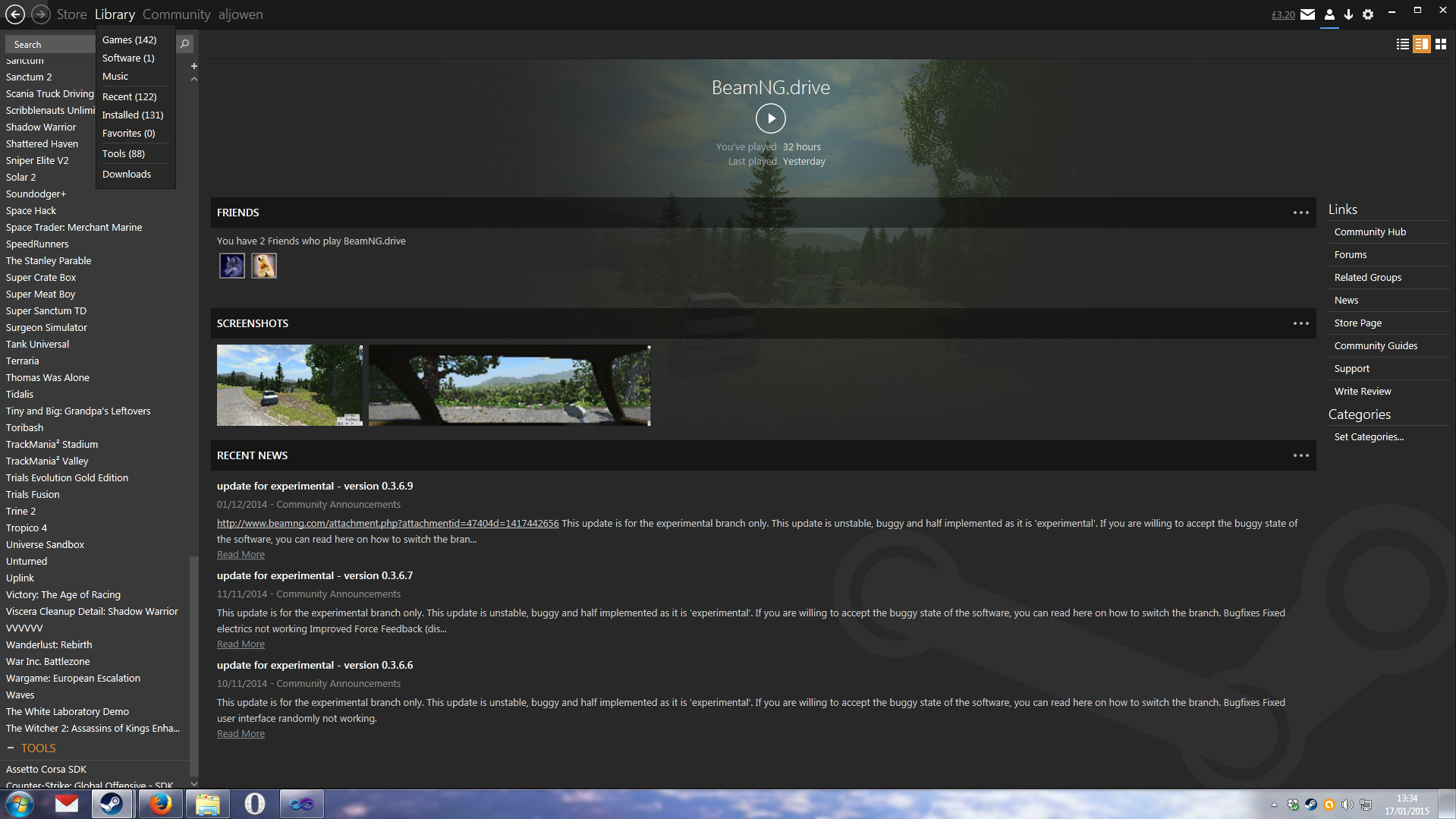Select Terraria in the game list
This screenshot has width=1456, height=819.
[x=22, y=361]
